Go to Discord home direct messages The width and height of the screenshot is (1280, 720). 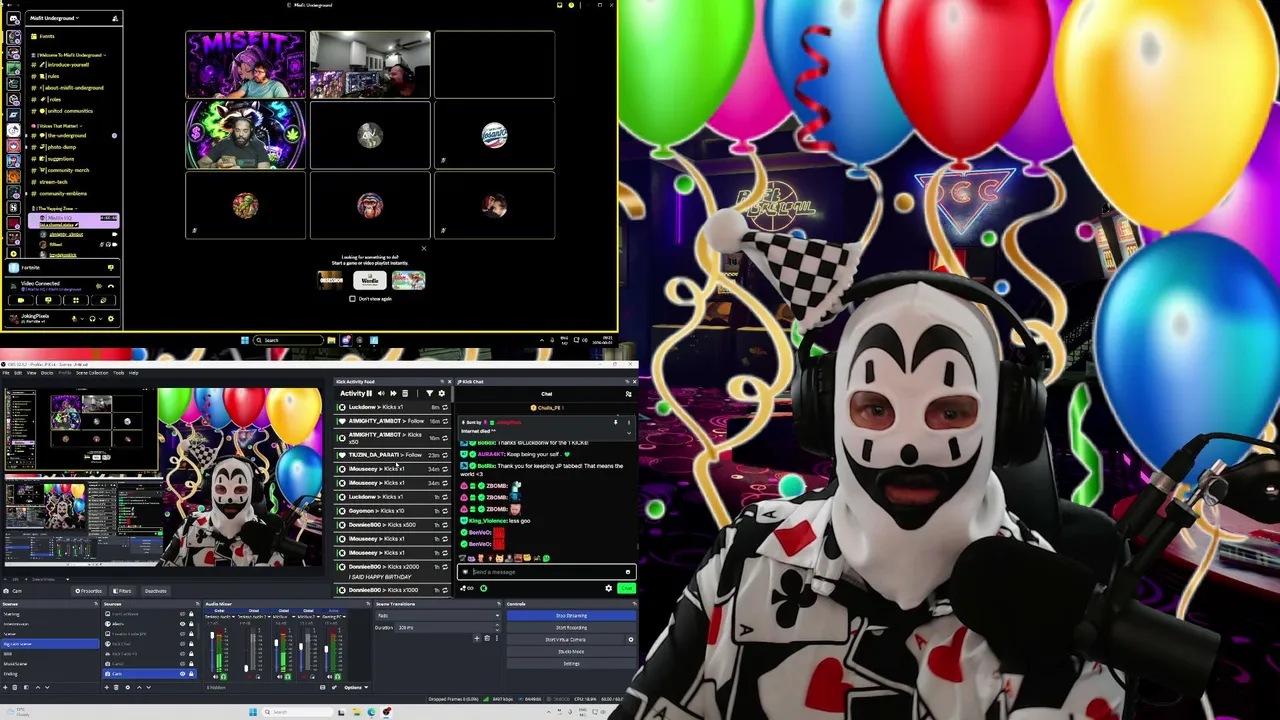[13, 18]
